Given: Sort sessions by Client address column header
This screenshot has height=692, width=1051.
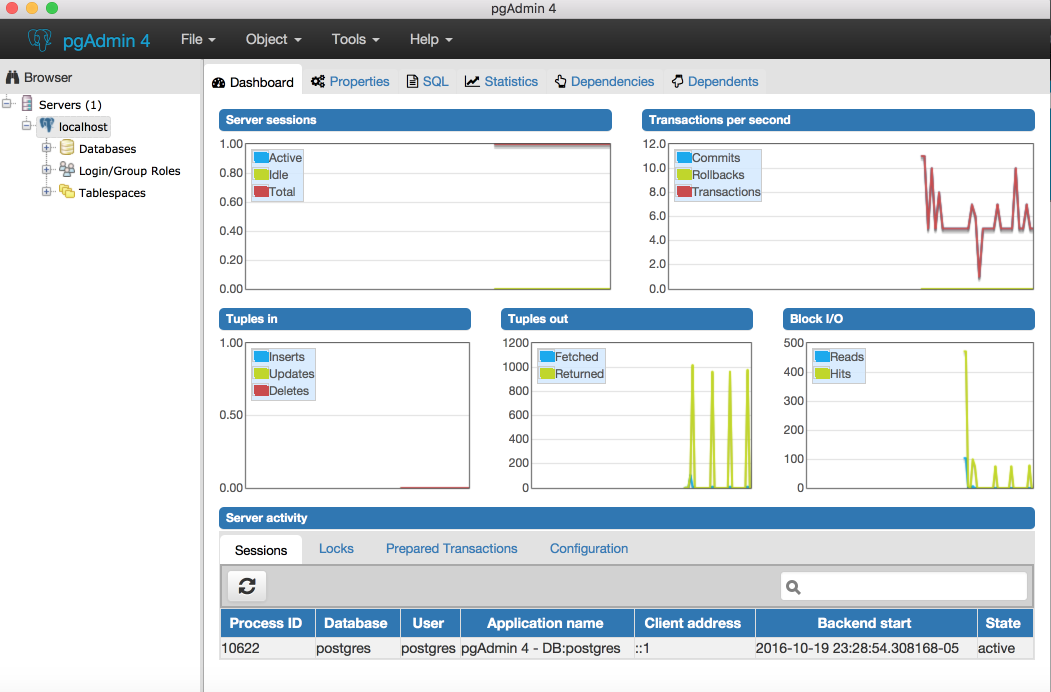Looking at the screenshot, I should pyautogui.click(x=694, y=623).
